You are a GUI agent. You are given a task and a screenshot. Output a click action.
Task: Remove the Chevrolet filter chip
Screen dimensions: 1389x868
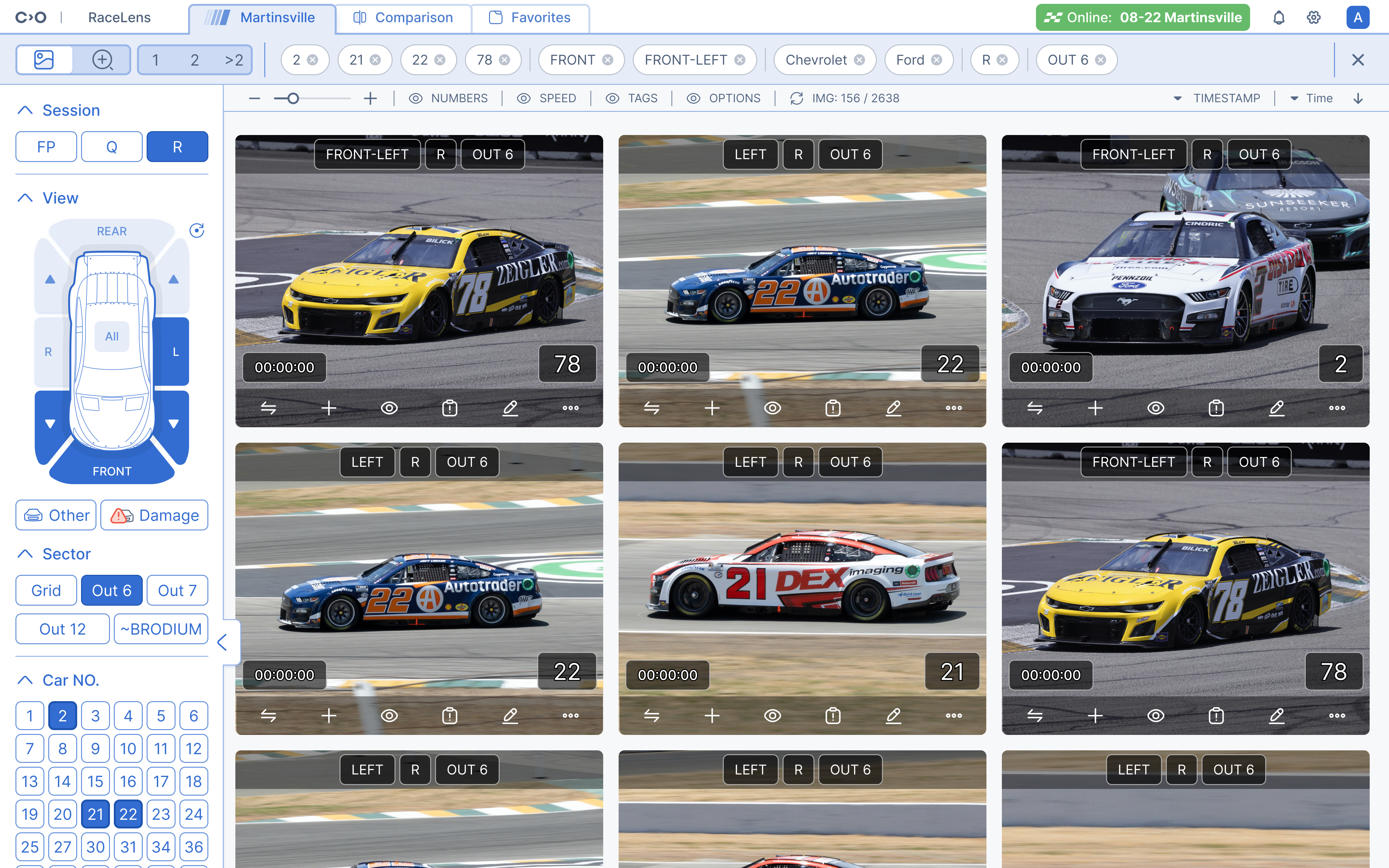[x=859, y=60]
